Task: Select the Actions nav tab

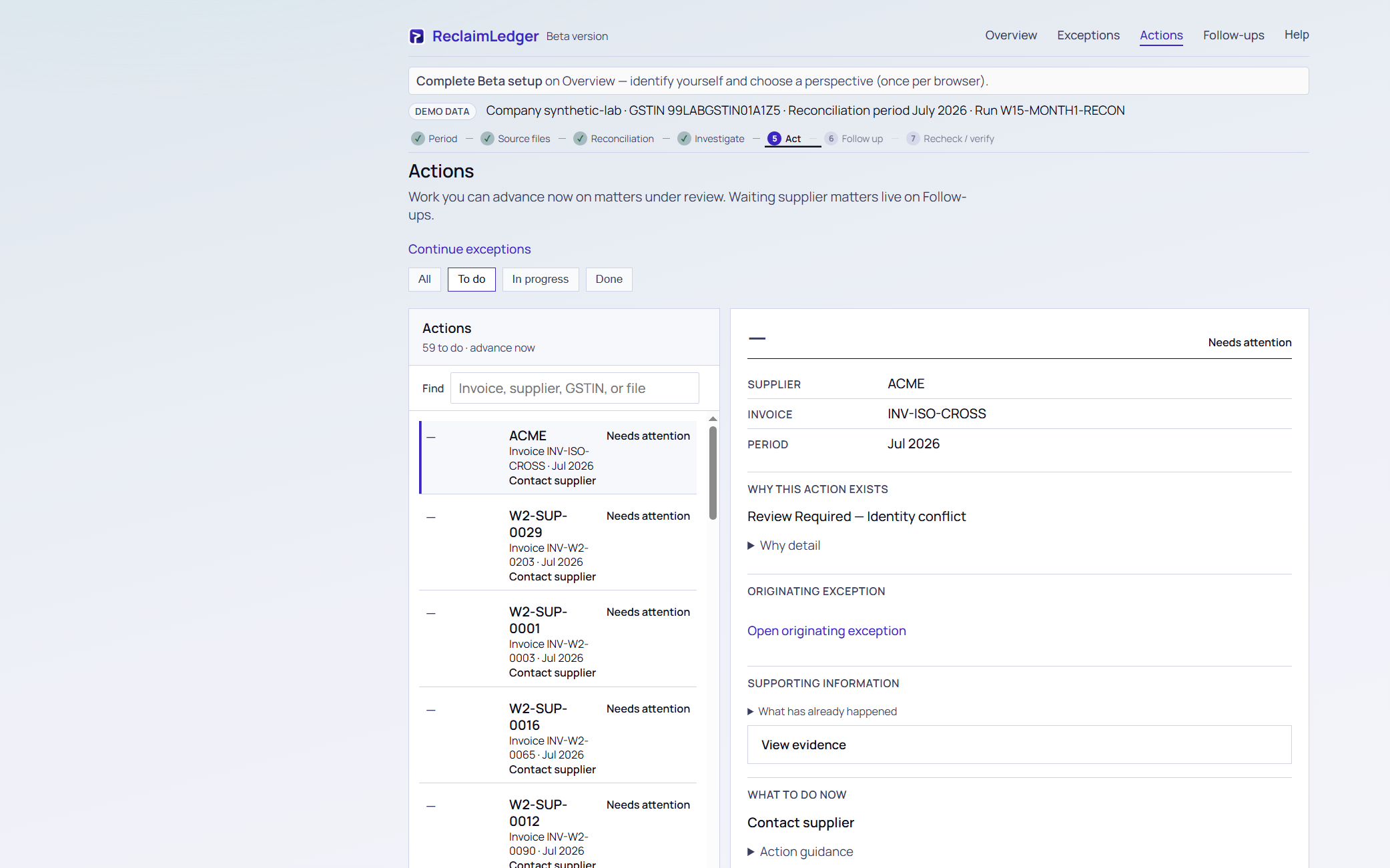Action: coord(1161,35)
